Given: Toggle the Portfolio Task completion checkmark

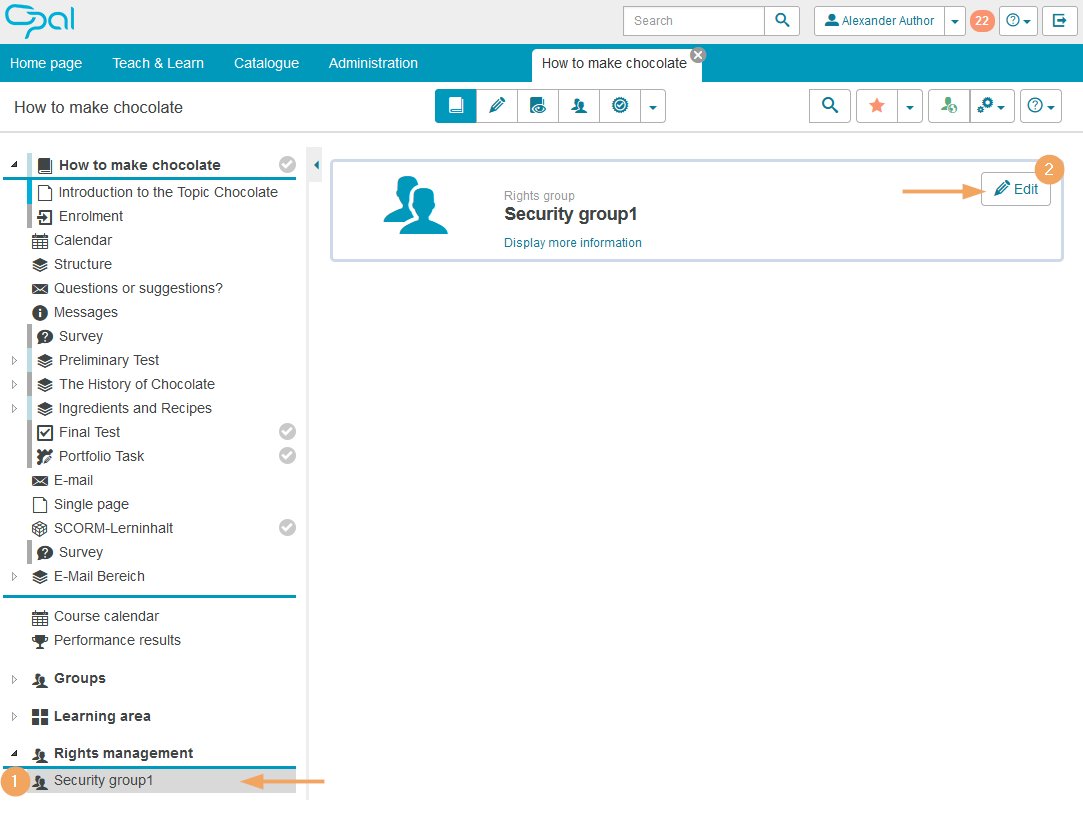Looking at the screenshot, I should (287, 456).
